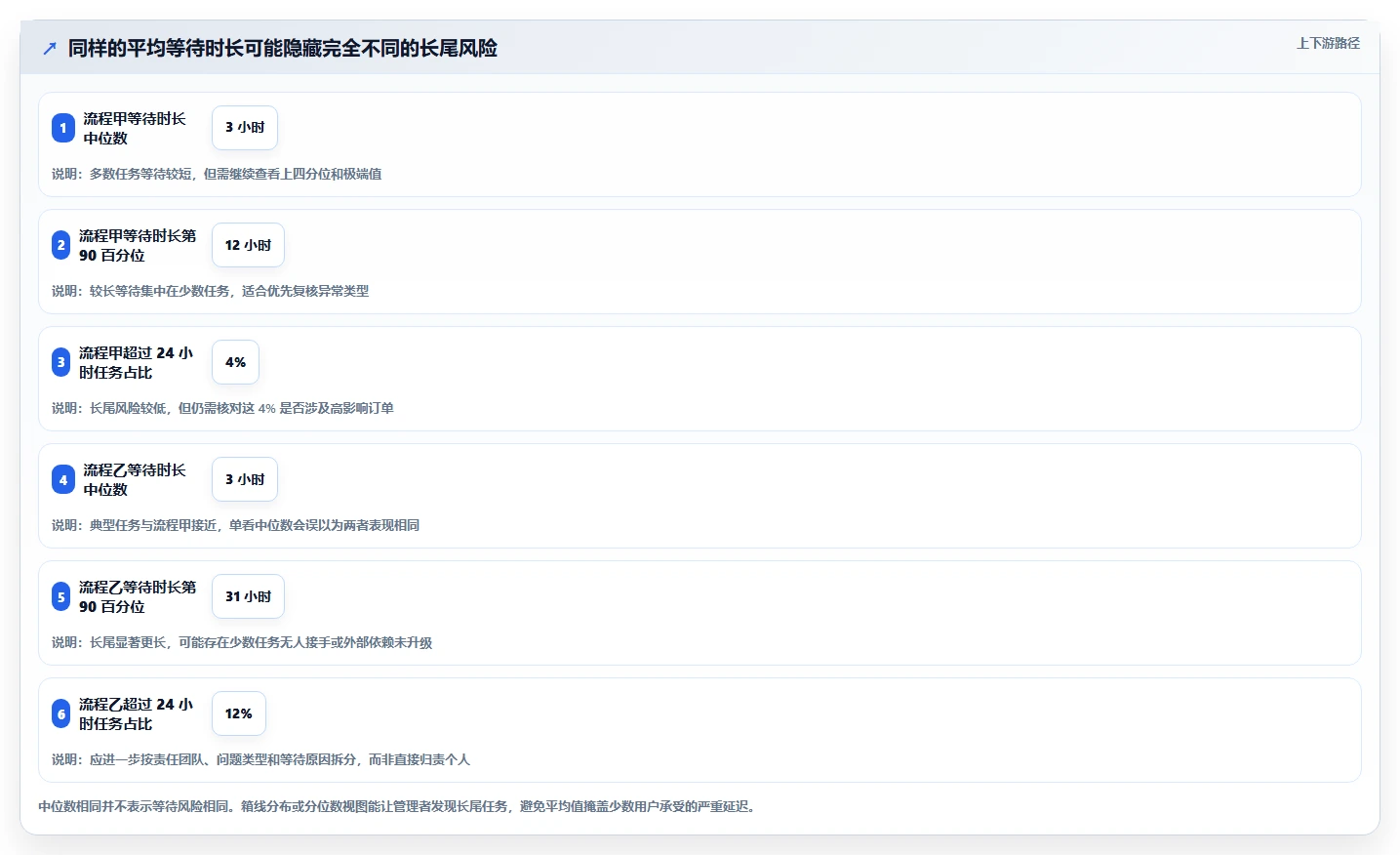The width and height of the screenshot is (1400, 855).
Task: Click the arrow icon beside the title
Action: tap(50, 48)
